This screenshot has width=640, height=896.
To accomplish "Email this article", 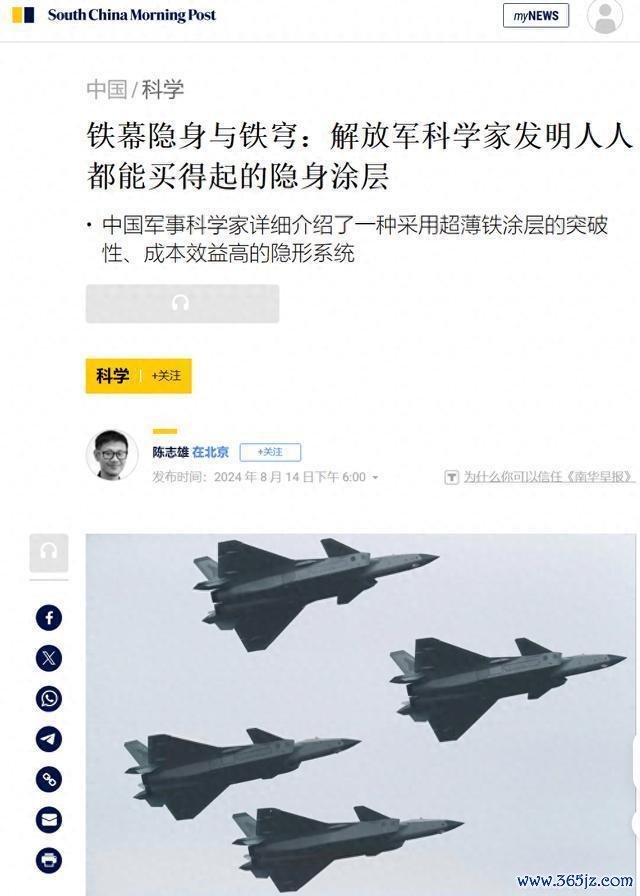I will (49, 820).
